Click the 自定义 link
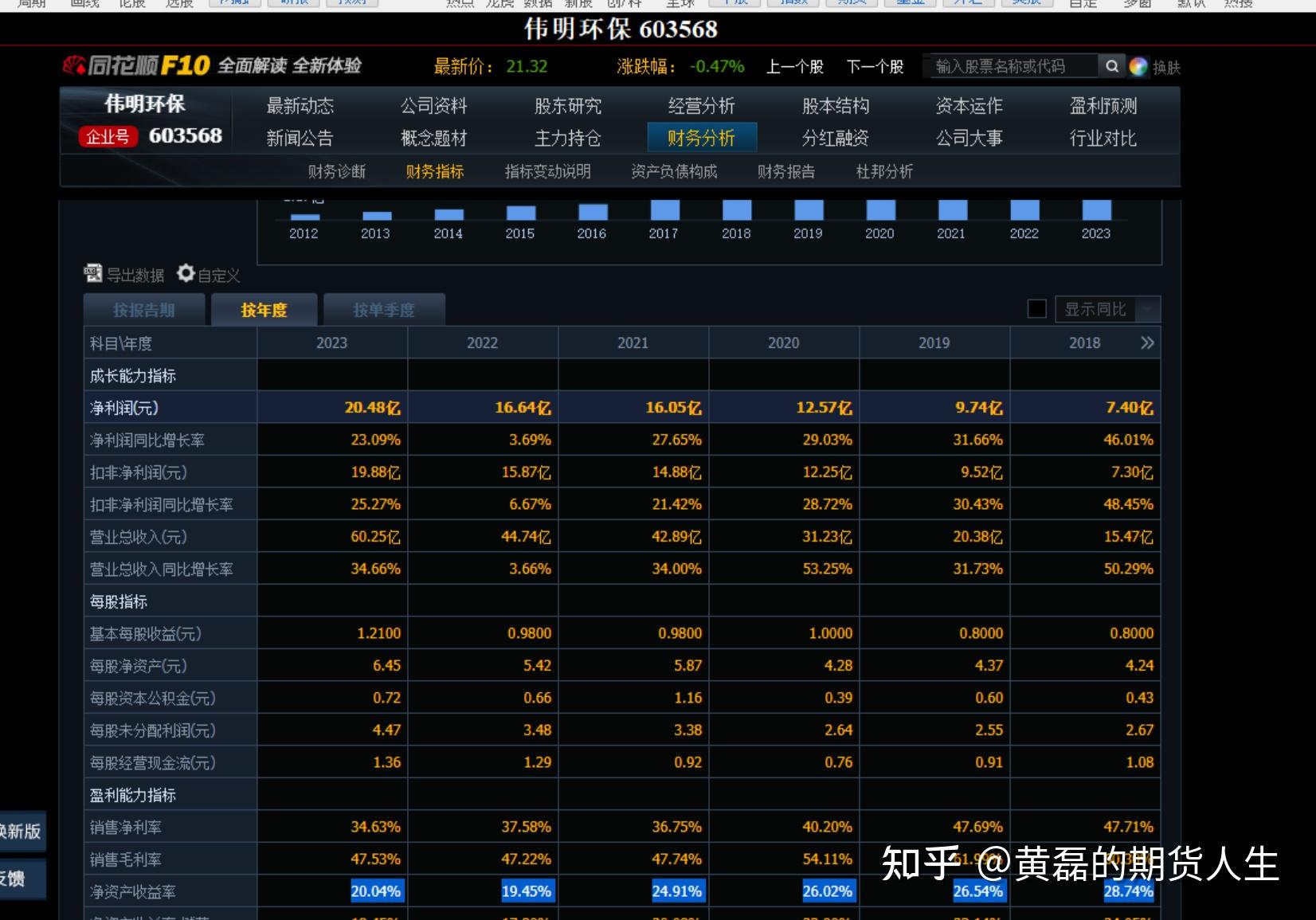 click(218, 276)
